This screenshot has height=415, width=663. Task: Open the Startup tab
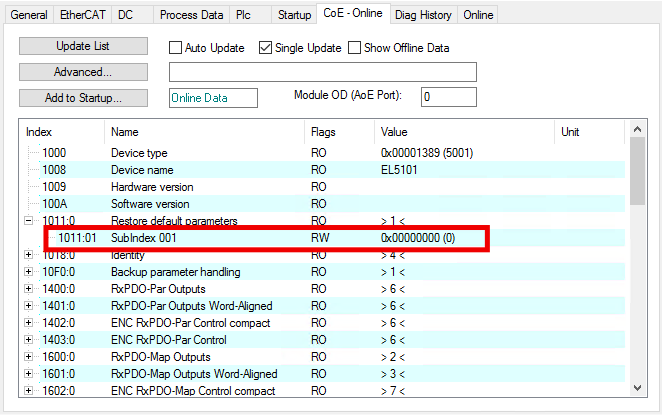coord(294,15)
